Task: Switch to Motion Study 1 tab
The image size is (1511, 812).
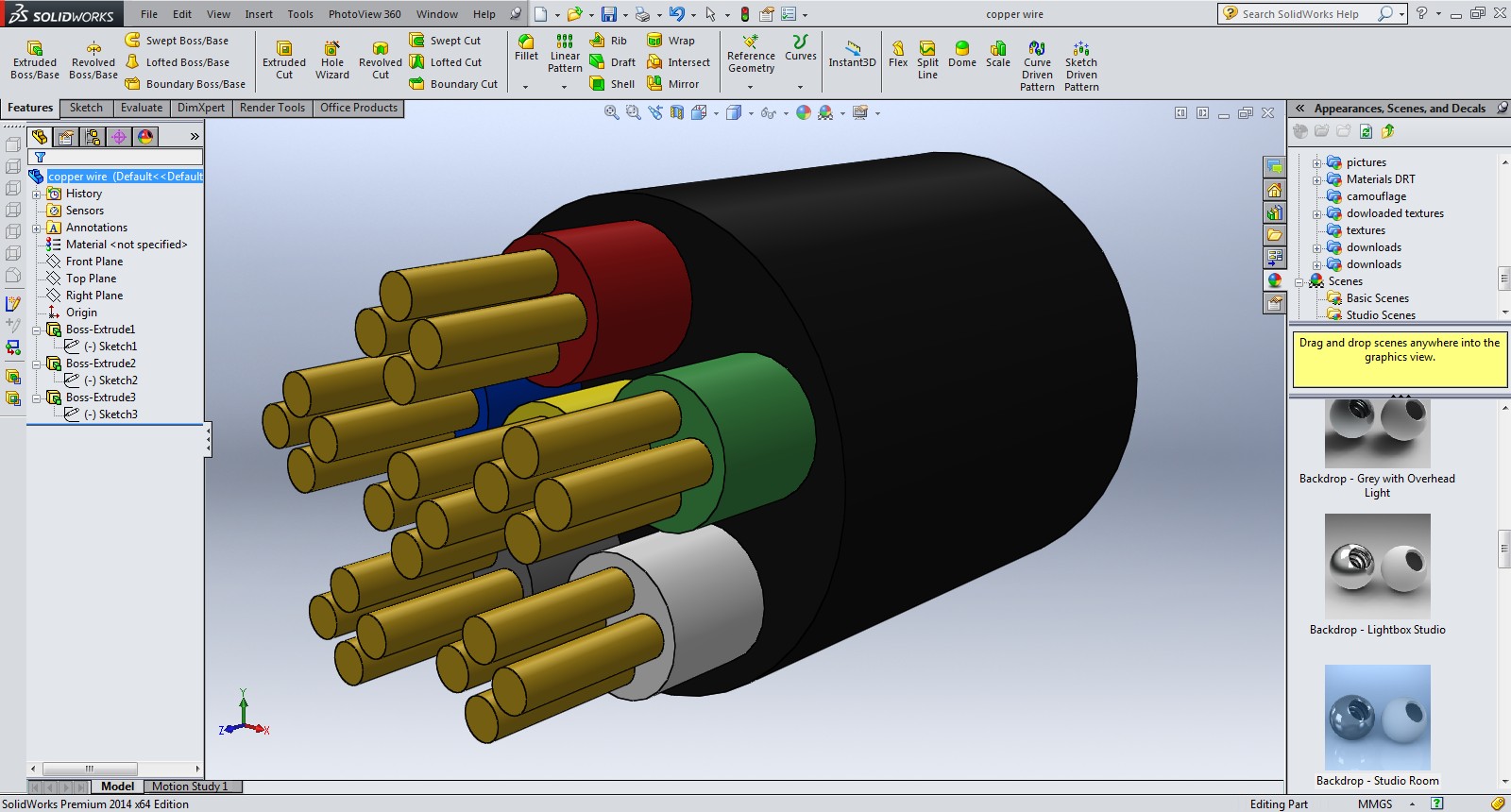Action: click(x=190, y=787)
